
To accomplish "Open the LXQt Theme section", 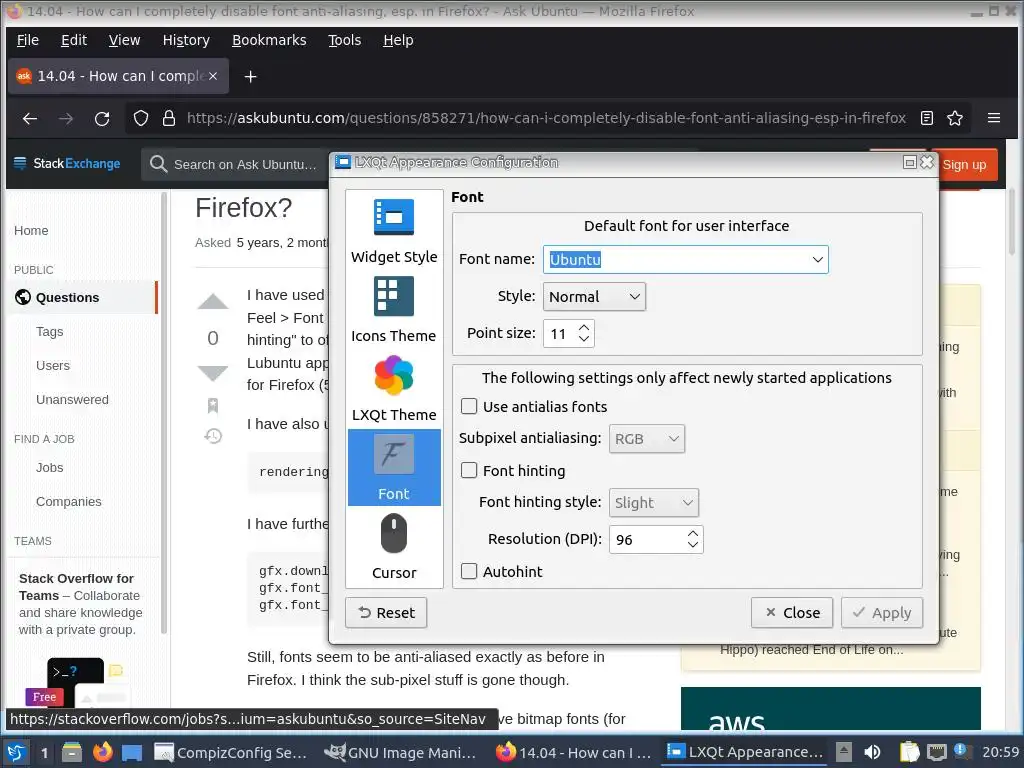I will [394, 389].
